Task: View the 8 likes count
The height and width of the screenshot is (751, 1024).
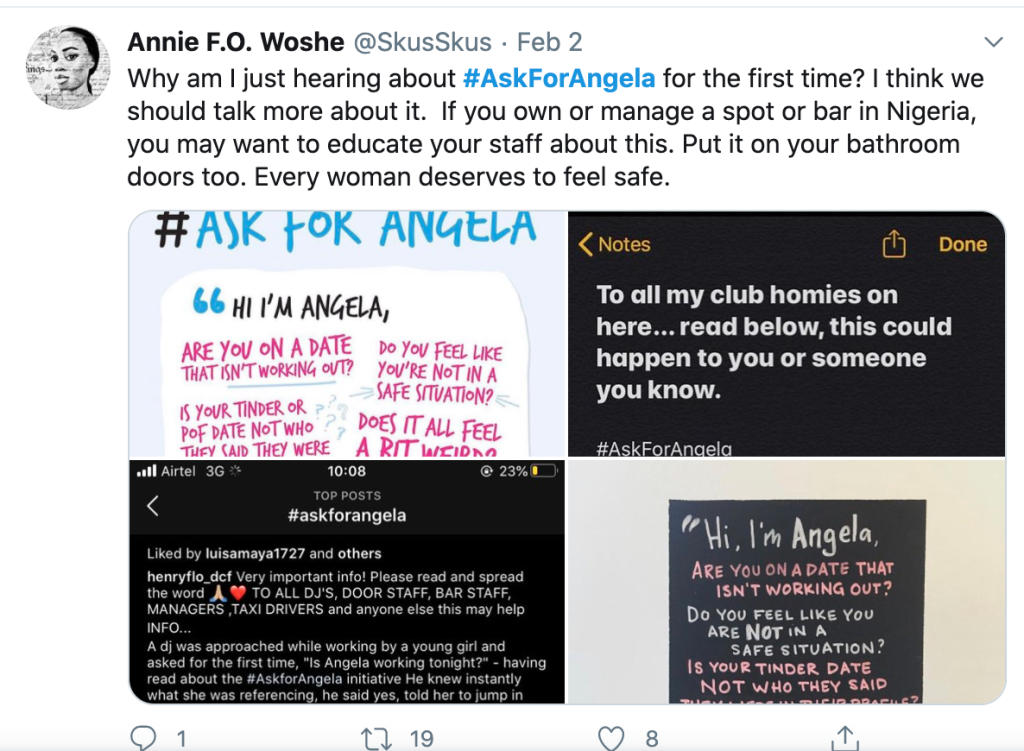Action: point(652,739)
